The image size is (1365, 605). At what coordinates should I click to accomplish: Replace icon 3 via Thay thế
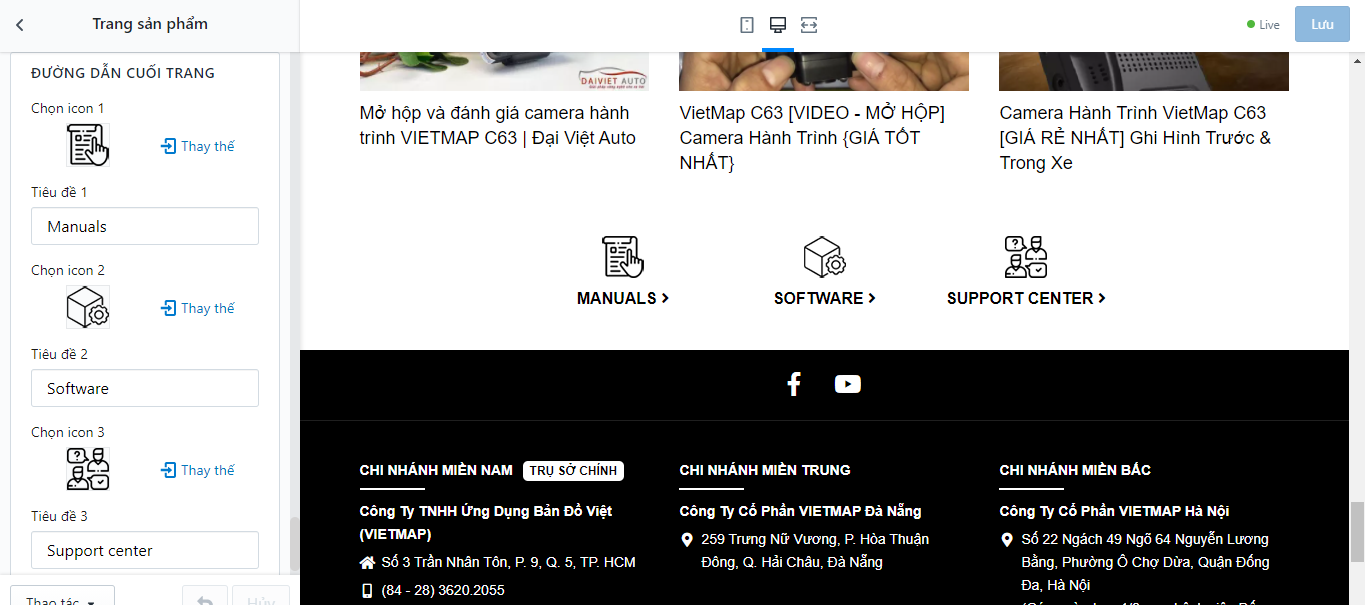(x=197, y=470)
